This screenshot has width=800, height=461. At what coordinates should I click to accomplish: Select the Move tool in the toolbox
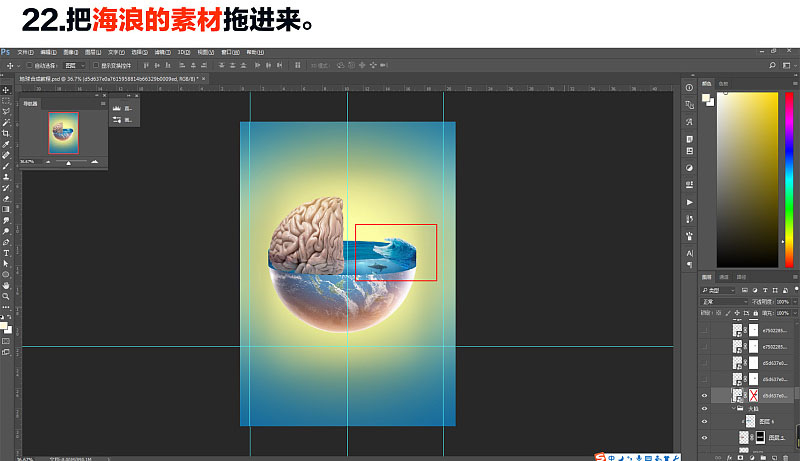click(6, 90)
